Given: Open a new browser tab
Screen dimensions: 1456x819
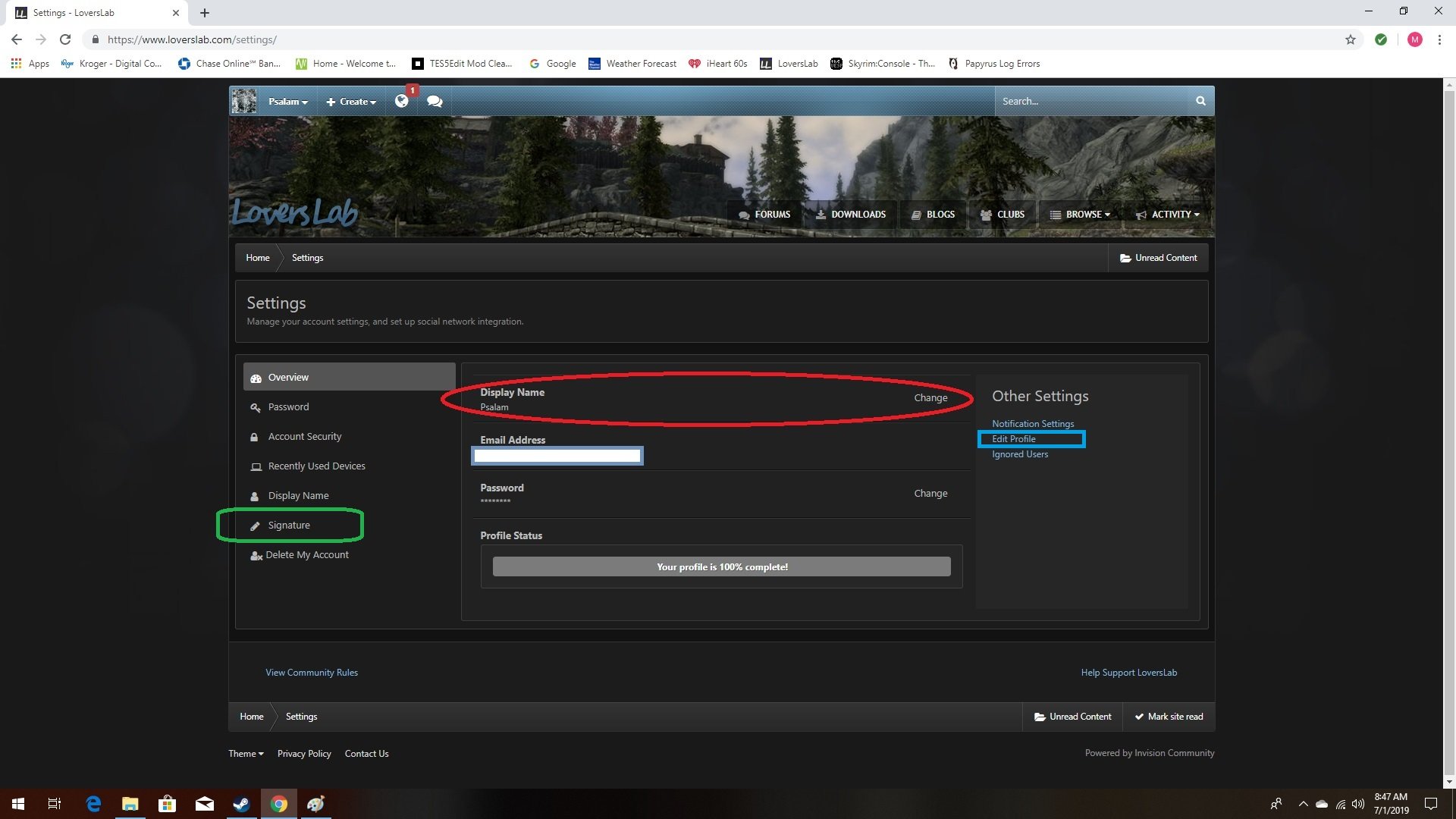Looking at the screenshot, I should [x=205, y=13].
